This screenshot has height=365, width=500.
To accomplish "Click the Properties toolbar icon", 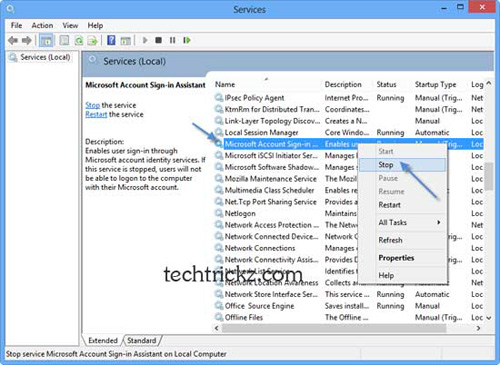I will pos(64,41).
